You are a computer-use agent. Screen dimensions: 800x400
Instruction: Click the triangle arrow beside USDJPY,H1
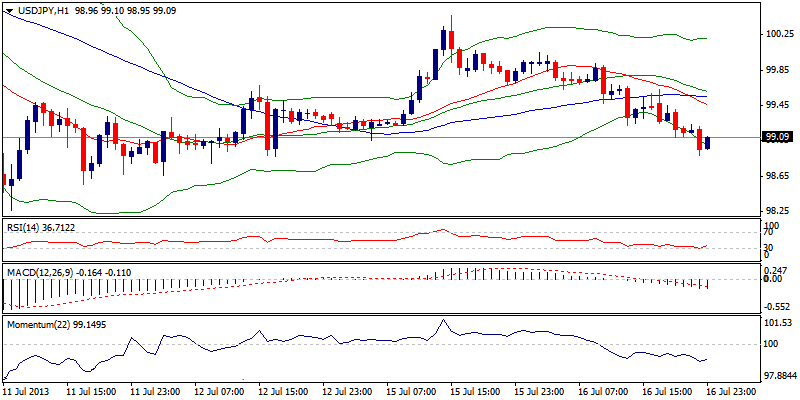pyautogui.click(x=9, y=9)
